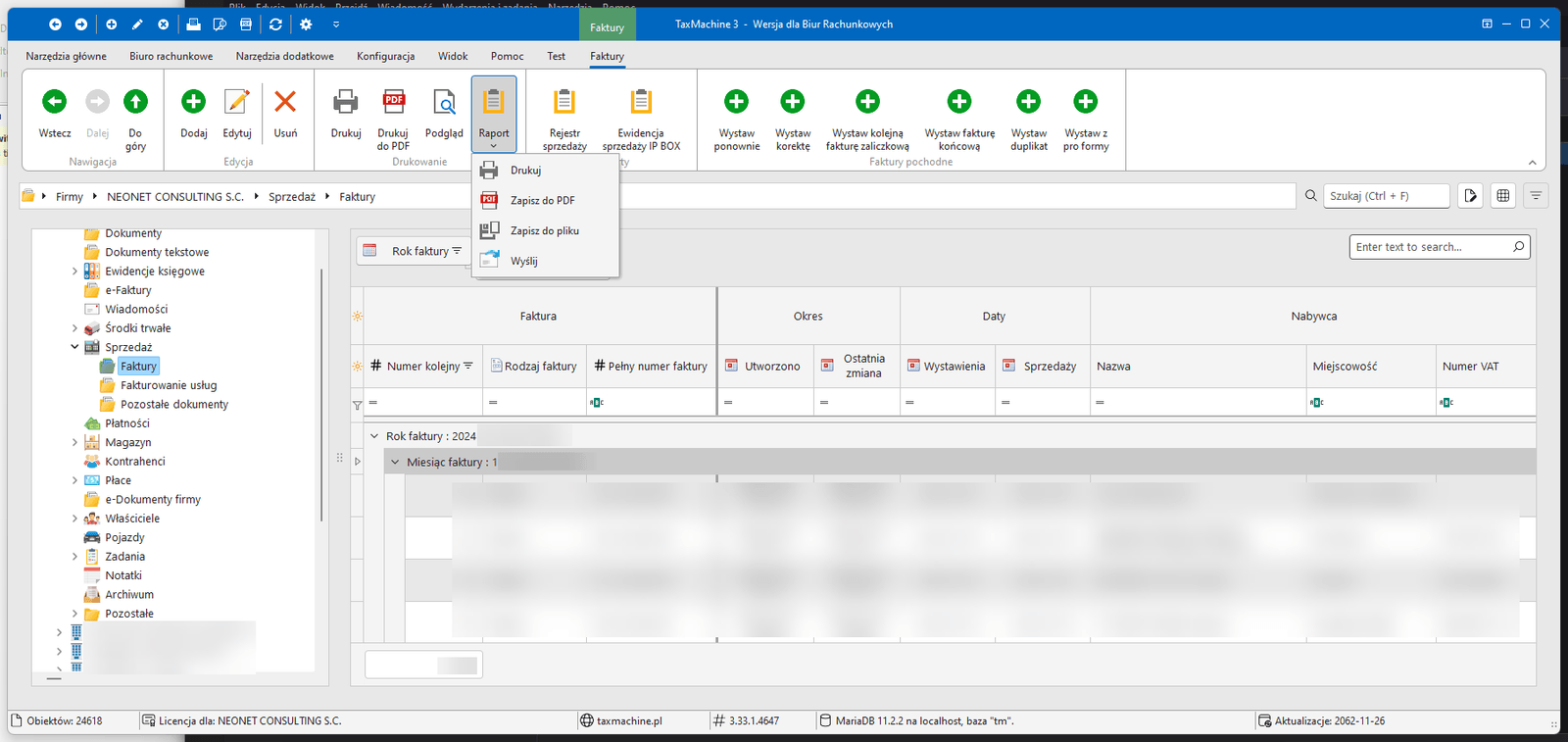Click Wstecz navigation button
This screenshot has height=742, width=1568.
pos(55,102)
